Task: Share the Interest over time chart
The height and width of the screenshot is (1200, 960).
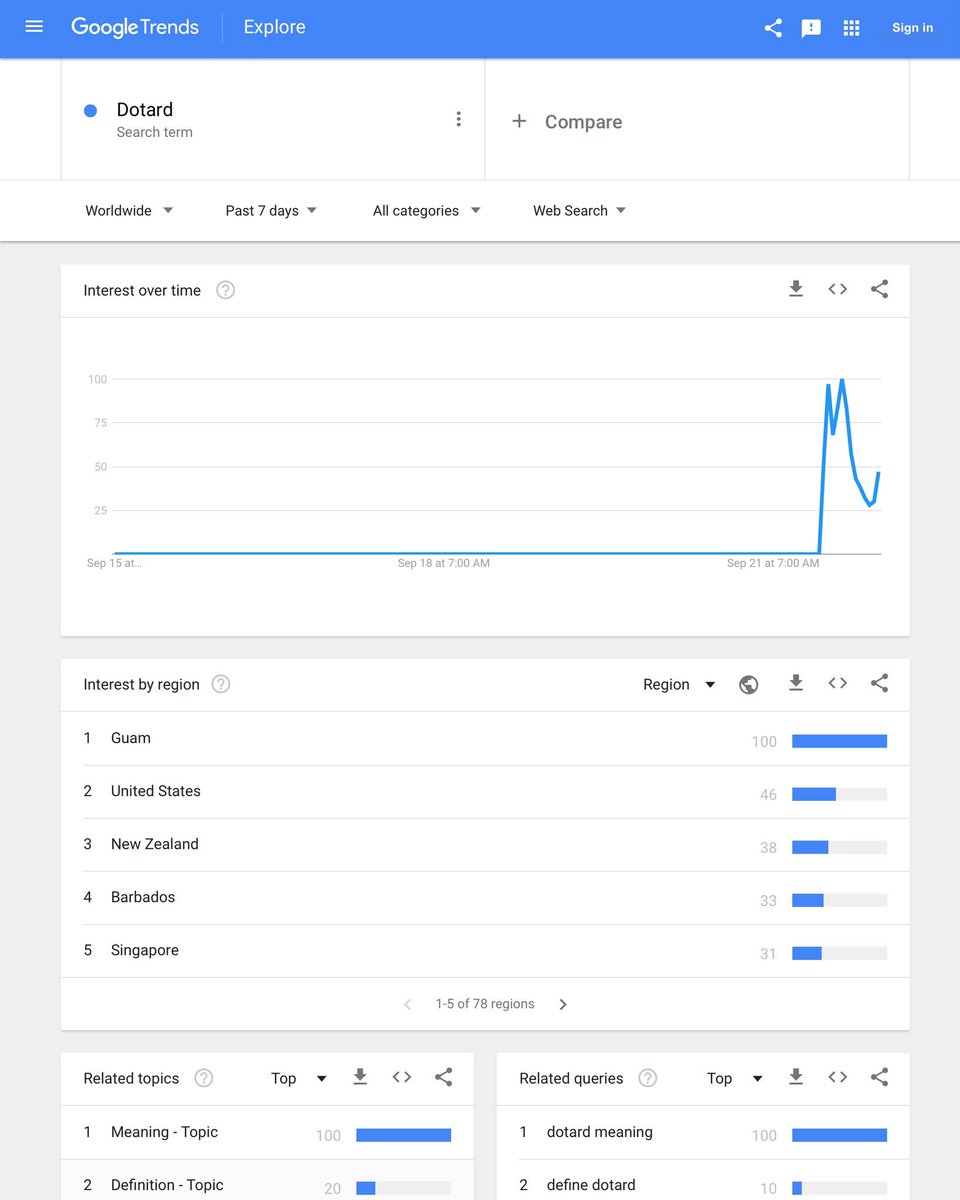Action: point(879,289)
